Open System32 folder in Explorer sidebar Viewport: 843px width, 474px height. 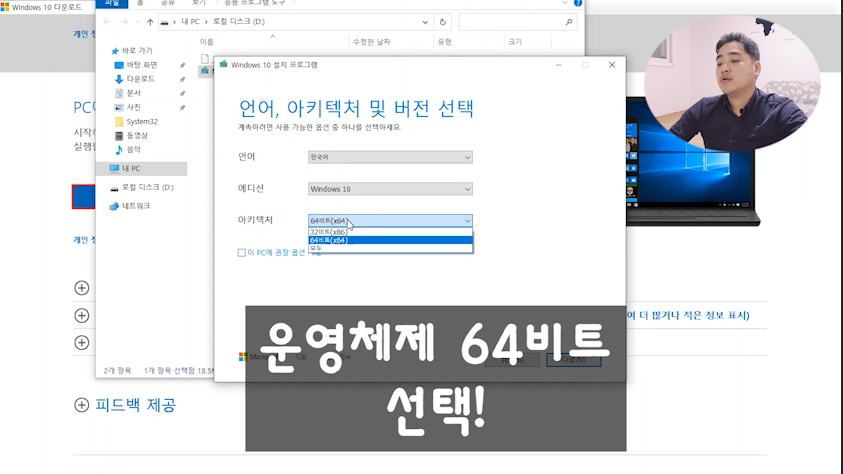click(x=142, y=121)
